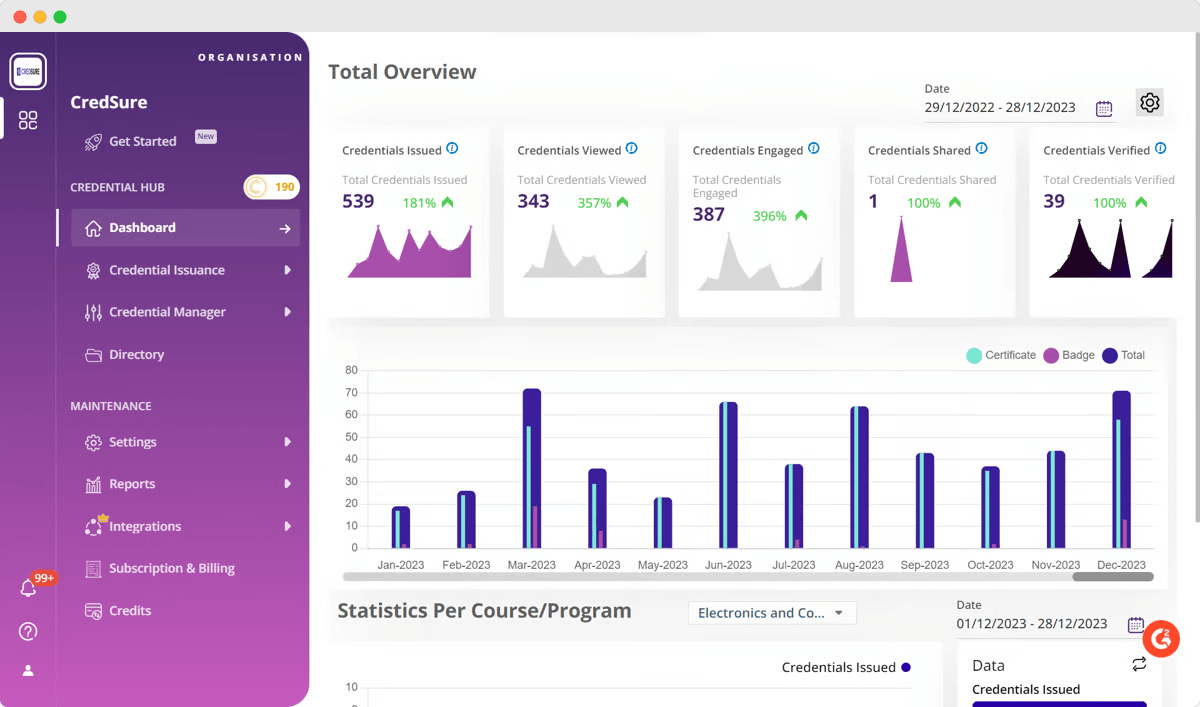1200x707 pixels.
Task: Expand the Credential Manager submenu arrow
Action: (x=287, y=312)
